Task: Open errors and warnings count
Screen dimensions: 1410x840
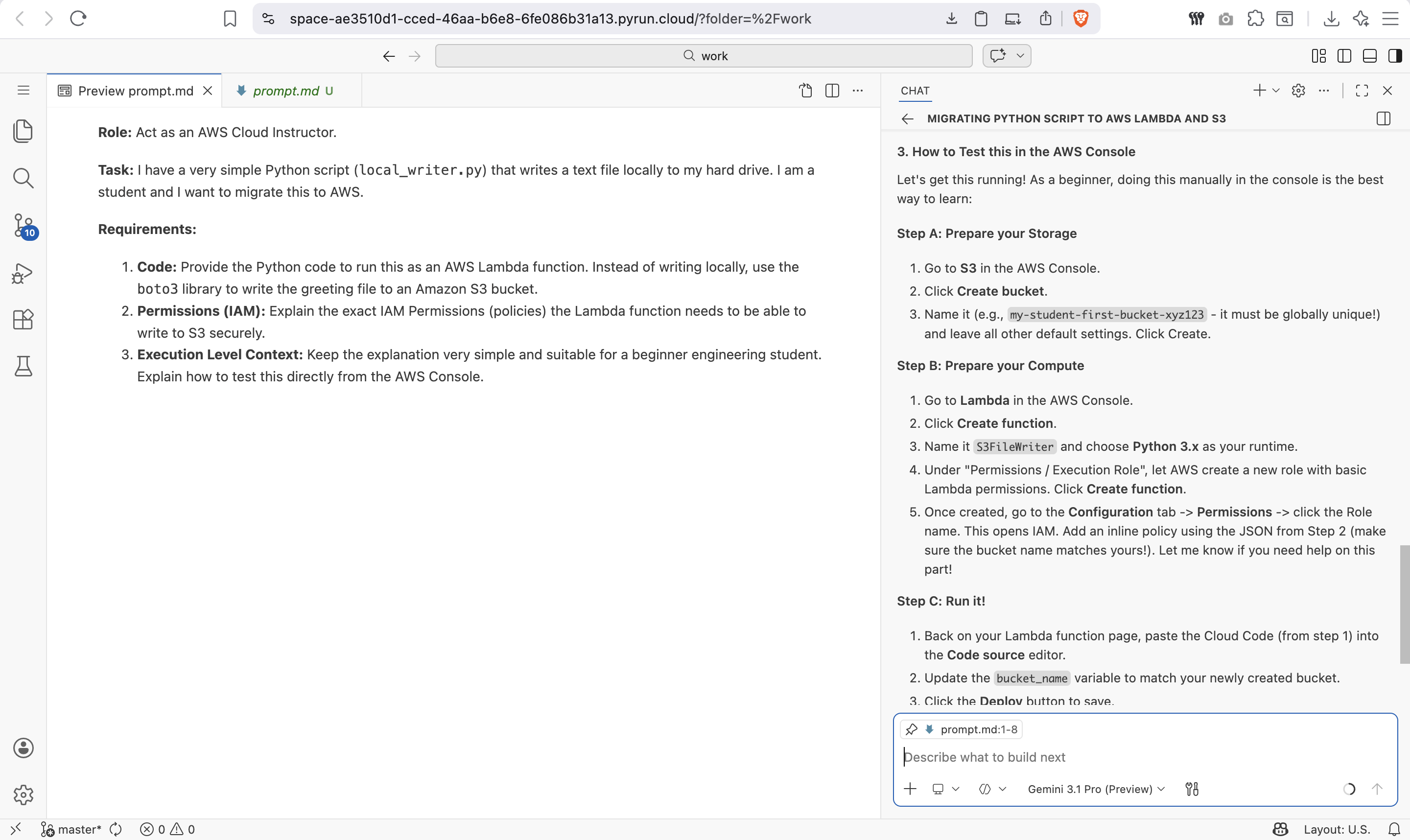Action: point(167,829)
